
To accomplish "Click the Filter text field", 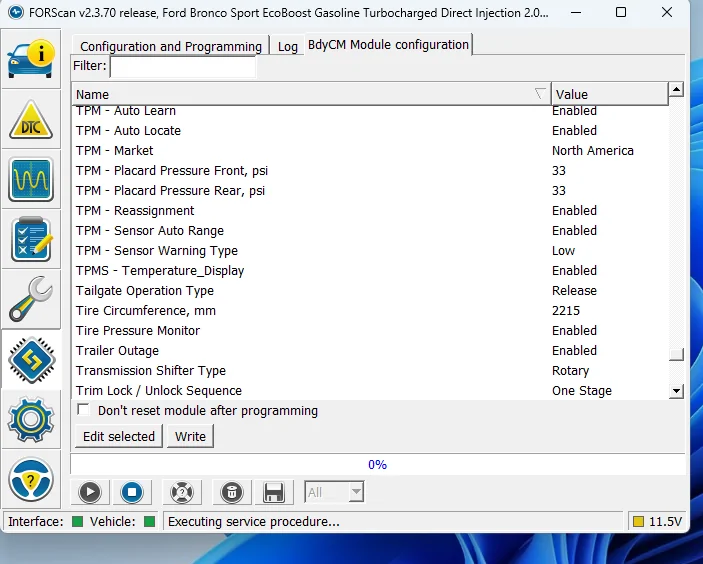I will (x=183, y=67).
